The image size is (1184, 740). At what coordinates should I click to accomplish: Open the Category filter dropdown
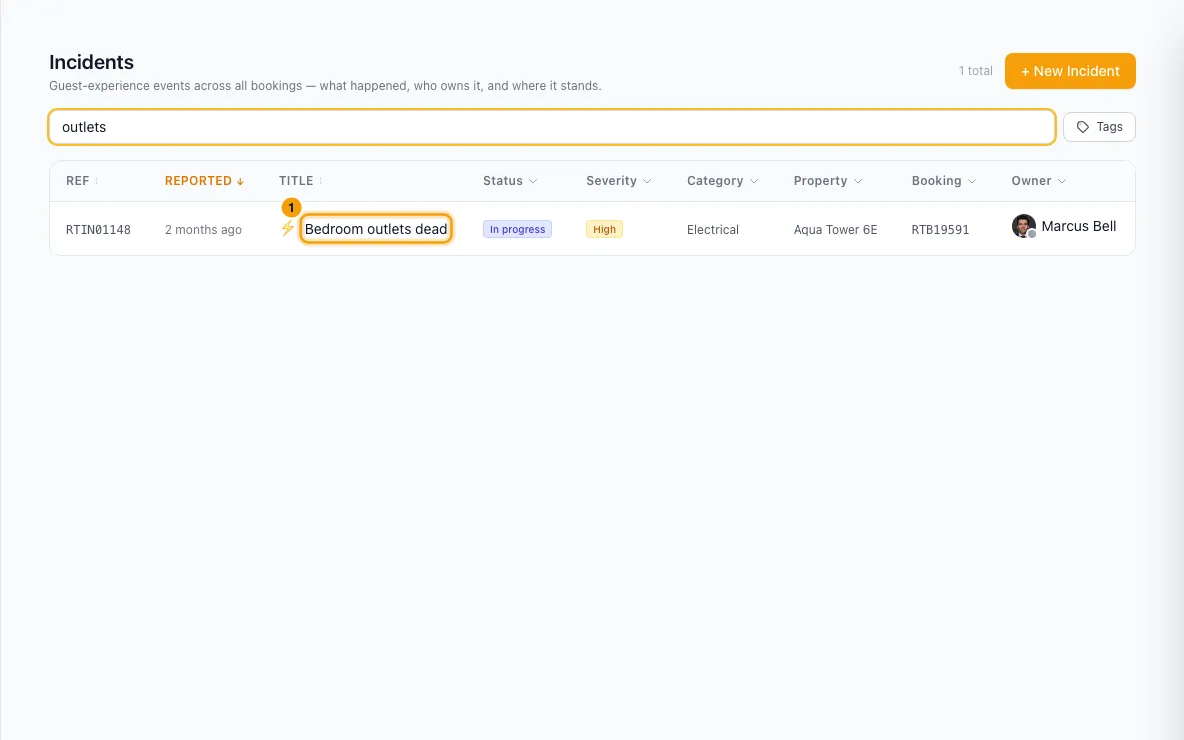tap(722, 180)
